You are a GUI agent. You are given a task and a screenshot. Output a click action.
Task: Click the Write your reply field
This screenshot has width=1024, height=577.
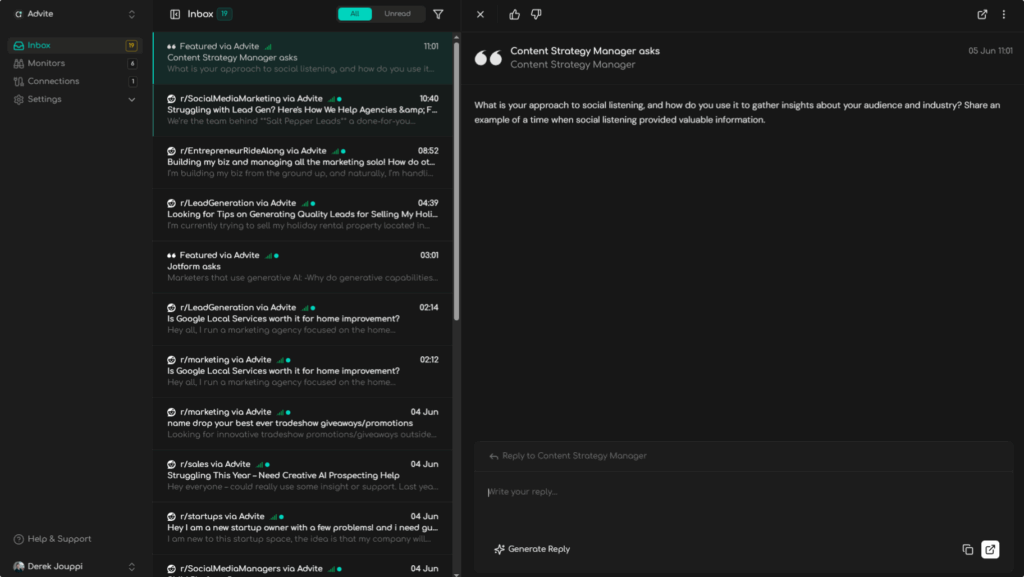click(x=700, y=491)
